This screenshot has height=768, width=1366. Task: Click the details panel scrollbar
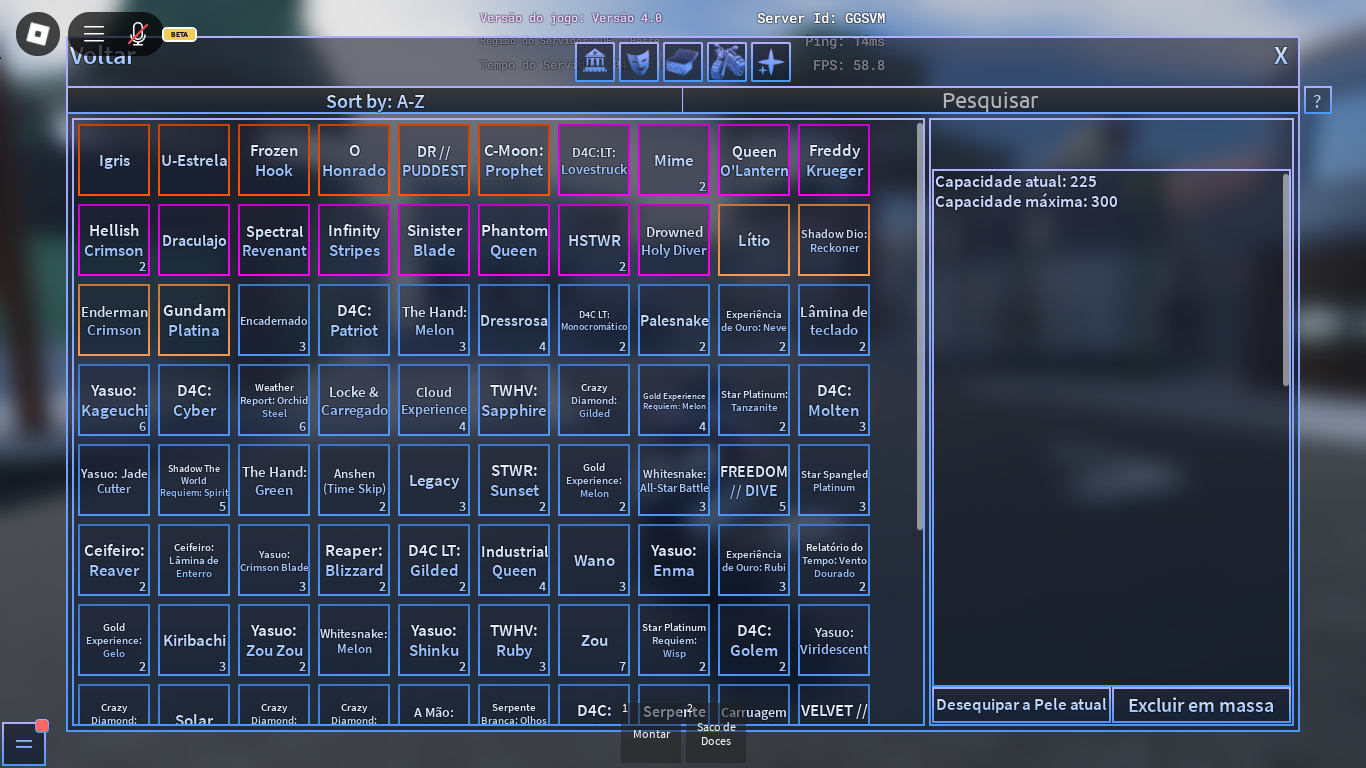[x=1287, y=280]
